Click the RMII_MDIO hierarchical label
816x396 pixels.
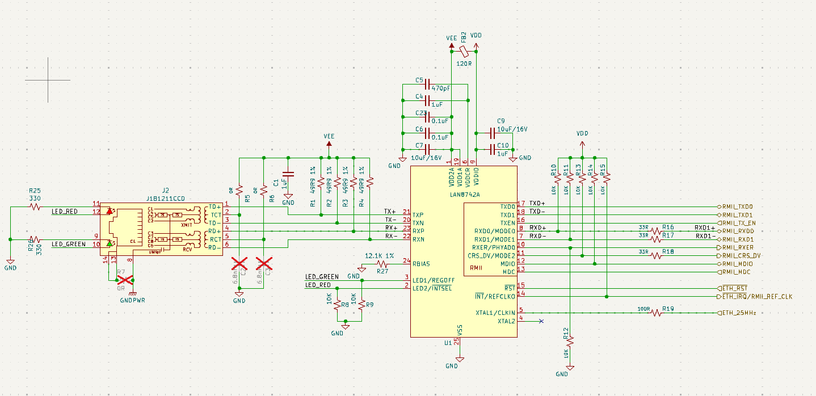(x=736, y=264)
